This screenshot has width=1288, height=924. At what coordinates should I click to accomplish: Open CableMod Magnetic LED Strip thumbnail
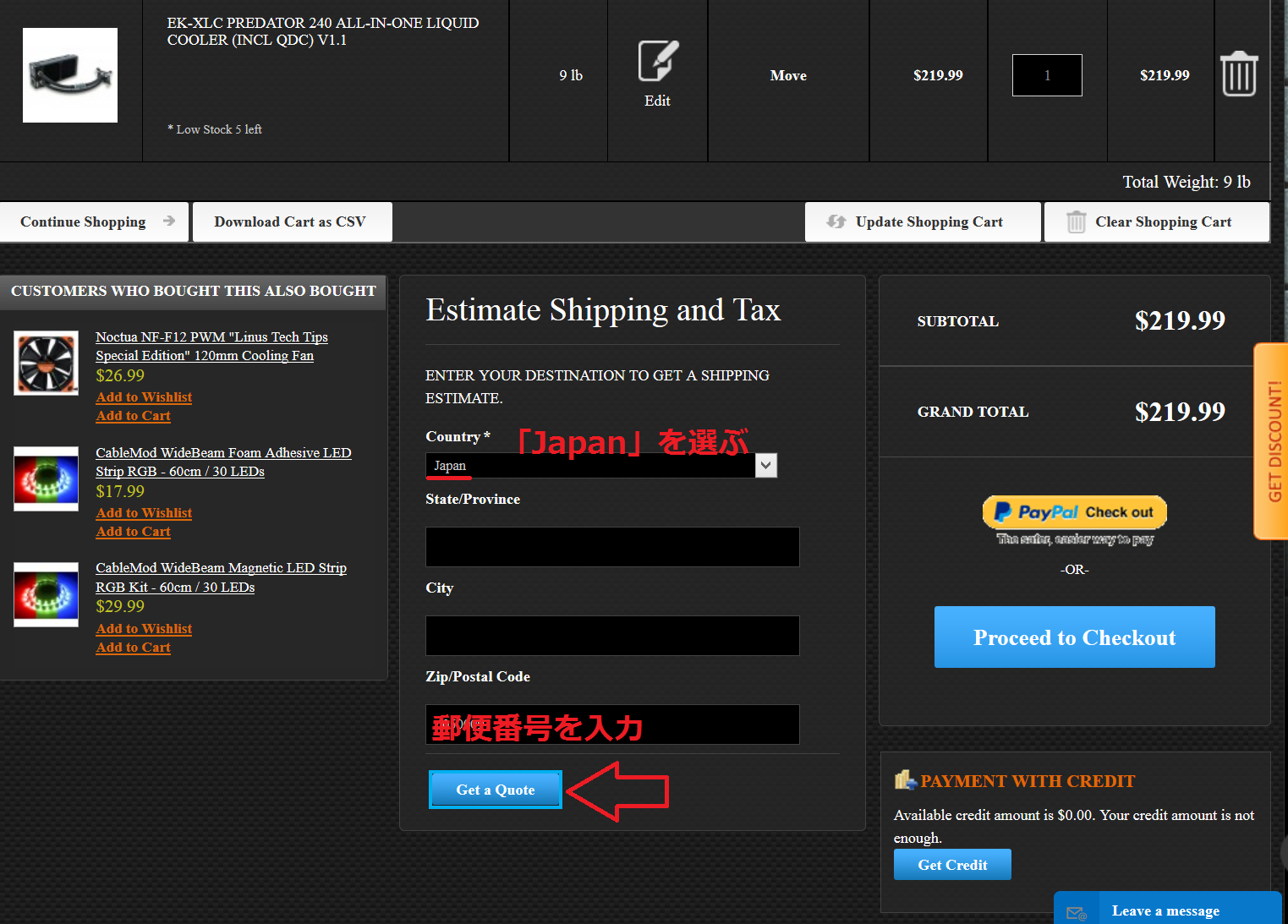click(47, 595)
